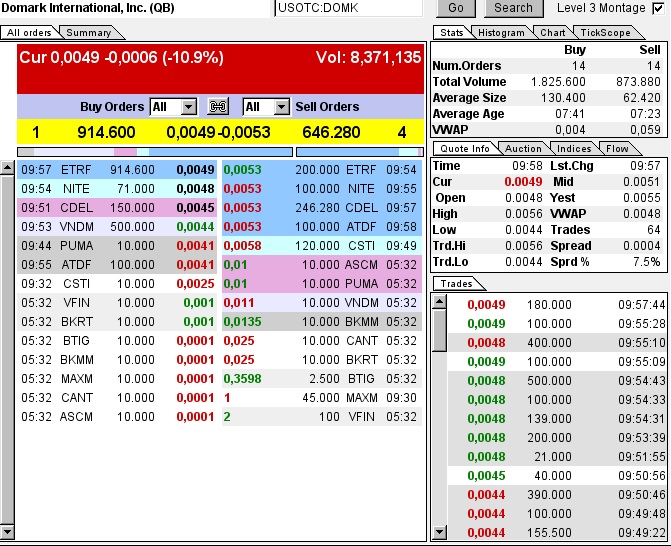The width and height of the screenshot is (671, 546).
Task: Select MAXM sell order 45.000 row
Action: (322, 398)
